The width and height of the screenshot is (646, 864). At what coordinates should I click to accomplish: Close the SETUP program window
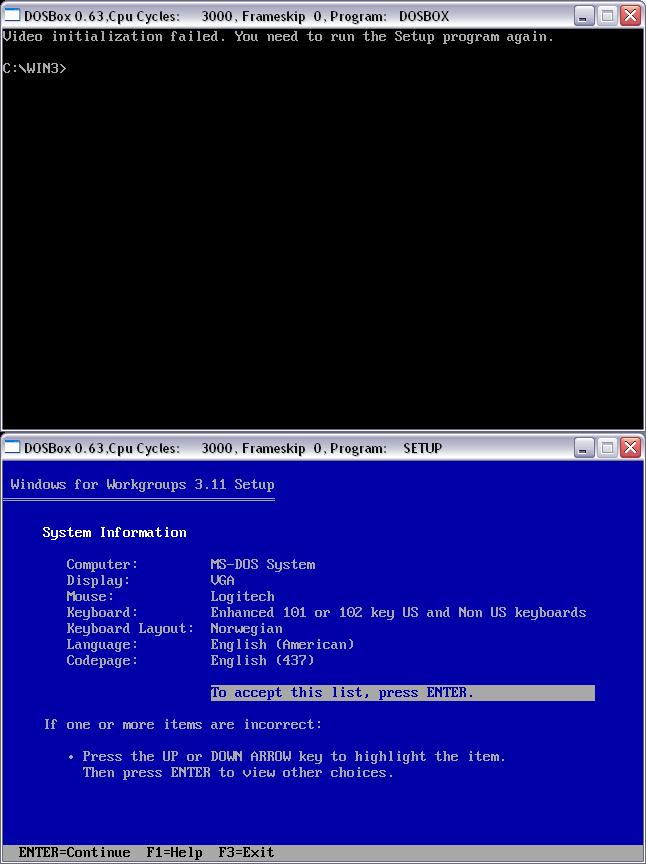[x=630, y=448]
